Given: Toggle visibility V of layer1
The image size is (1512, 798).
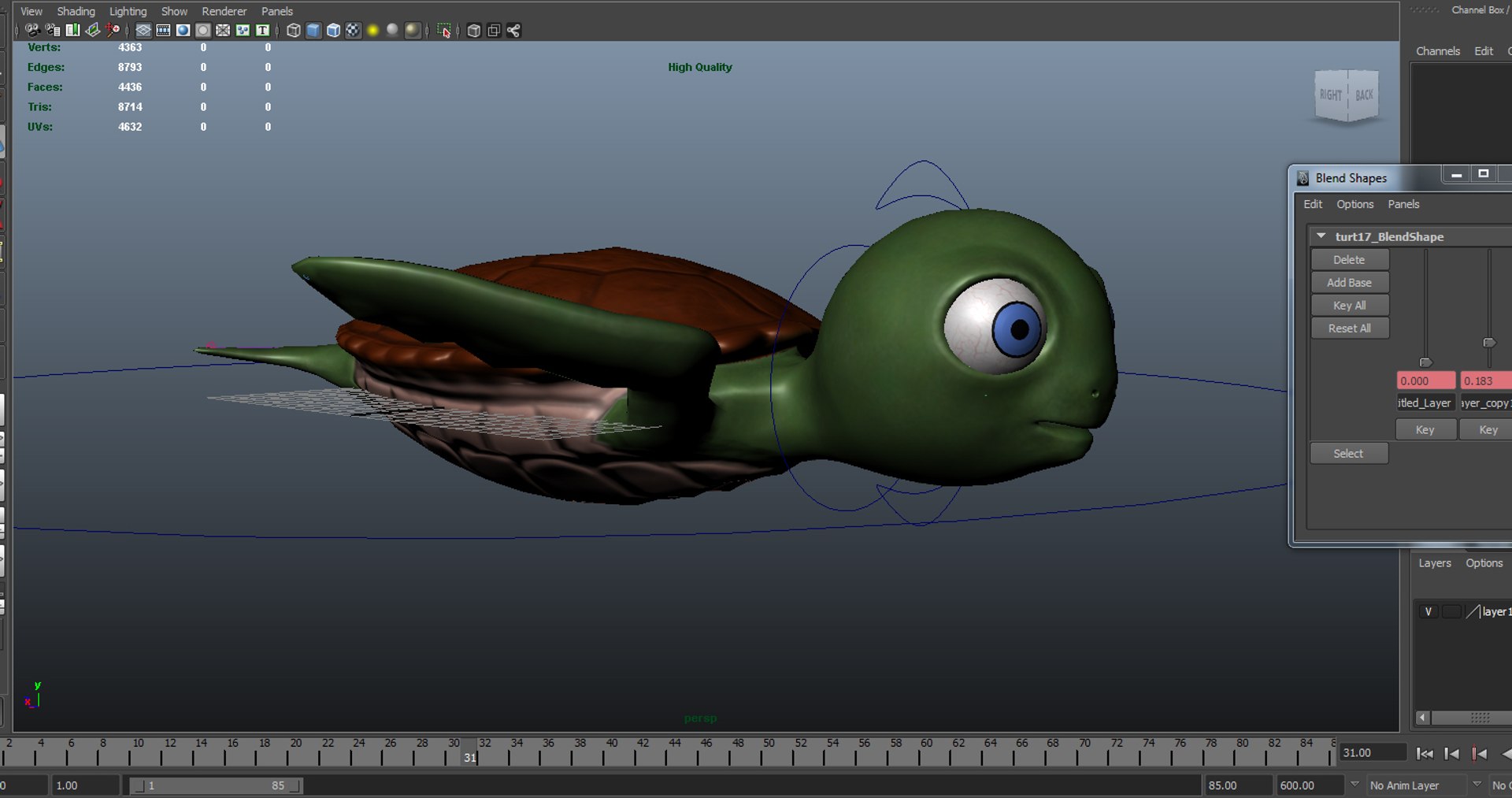Looking at the screenshot, I should [1428, 611].
